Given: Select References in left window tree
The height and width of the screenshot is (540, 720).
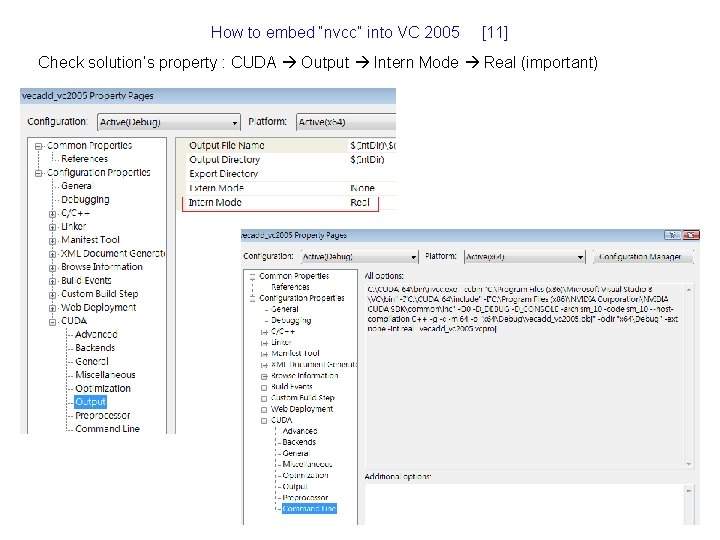Looking at the screenshot, I should pyautogui.click(x=84, y=159).
